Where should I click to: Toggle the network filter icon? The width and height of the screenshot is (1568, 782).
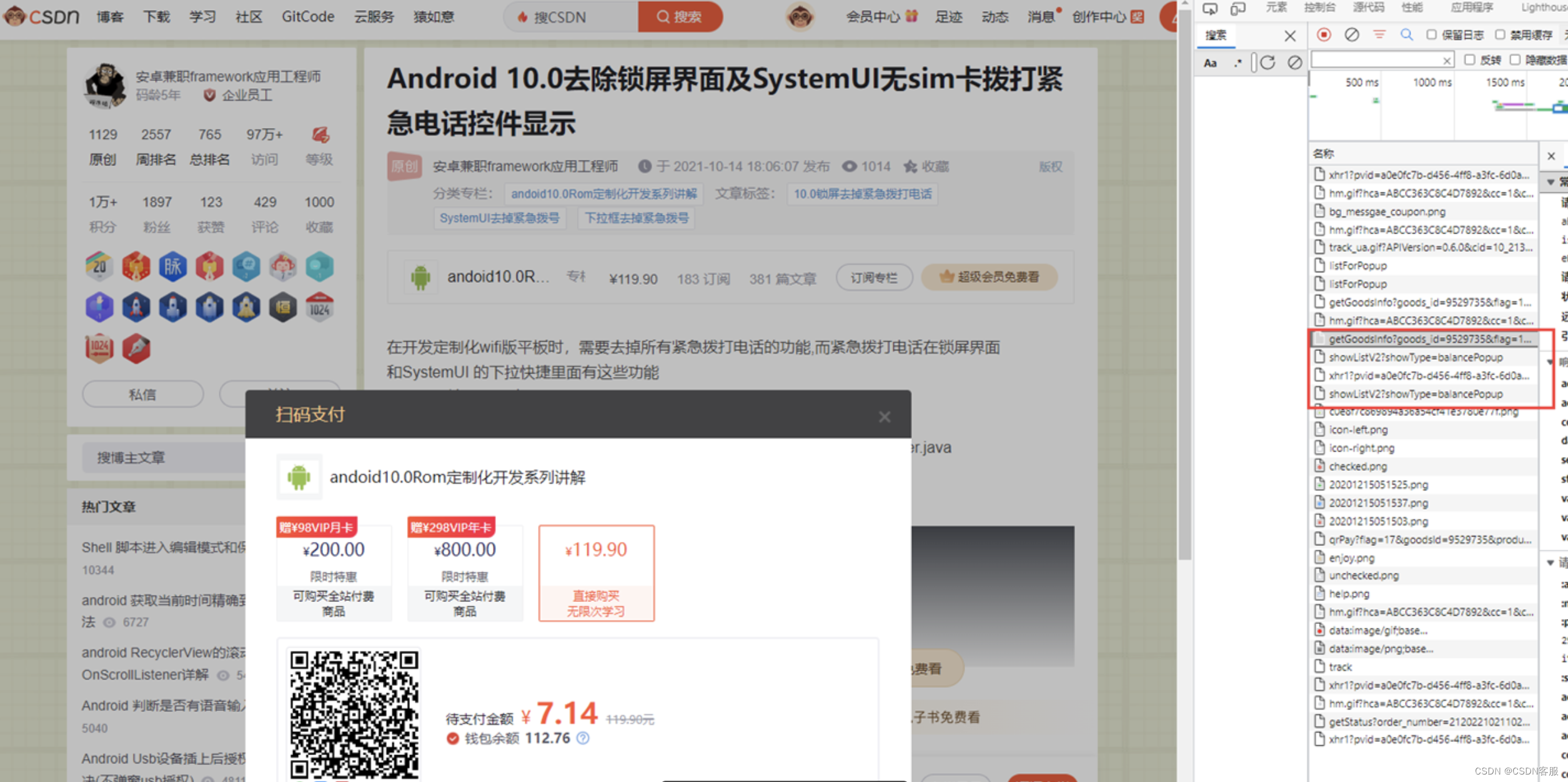(1379, 34)
